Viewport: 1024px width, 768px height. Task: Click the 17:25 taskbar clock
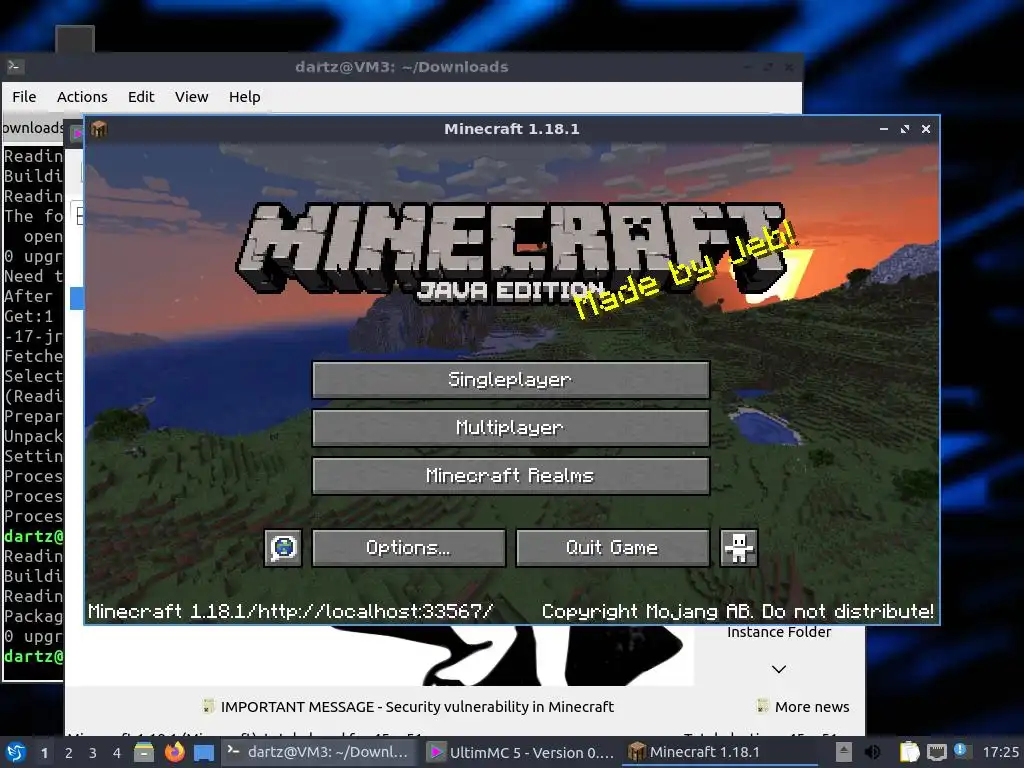click(1000, 752)
